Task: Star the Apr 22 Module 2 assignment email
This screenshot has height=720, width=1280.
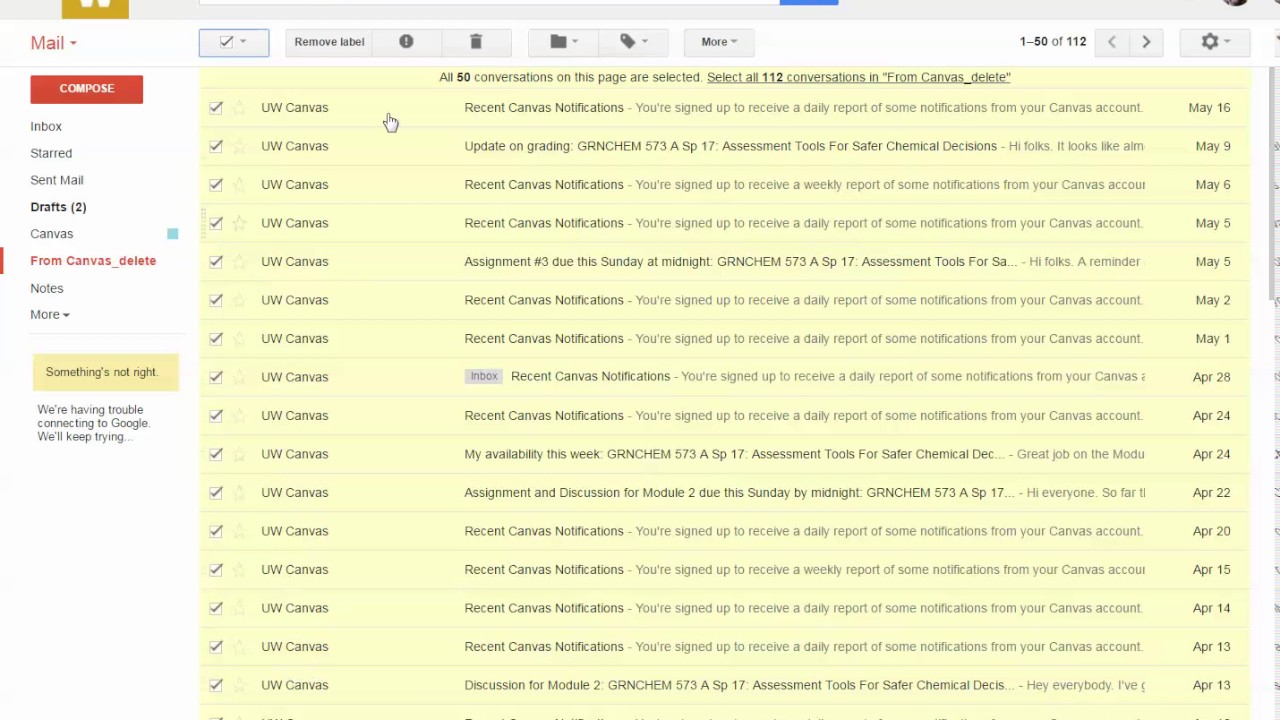Action: tap(239, 492)
